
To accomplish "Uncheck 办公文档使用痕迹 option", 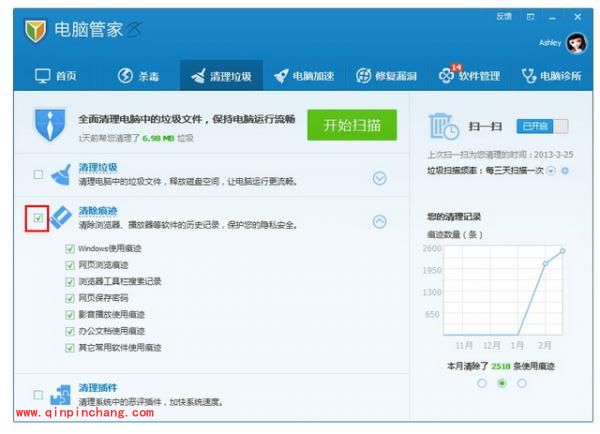I will [70, 331].
